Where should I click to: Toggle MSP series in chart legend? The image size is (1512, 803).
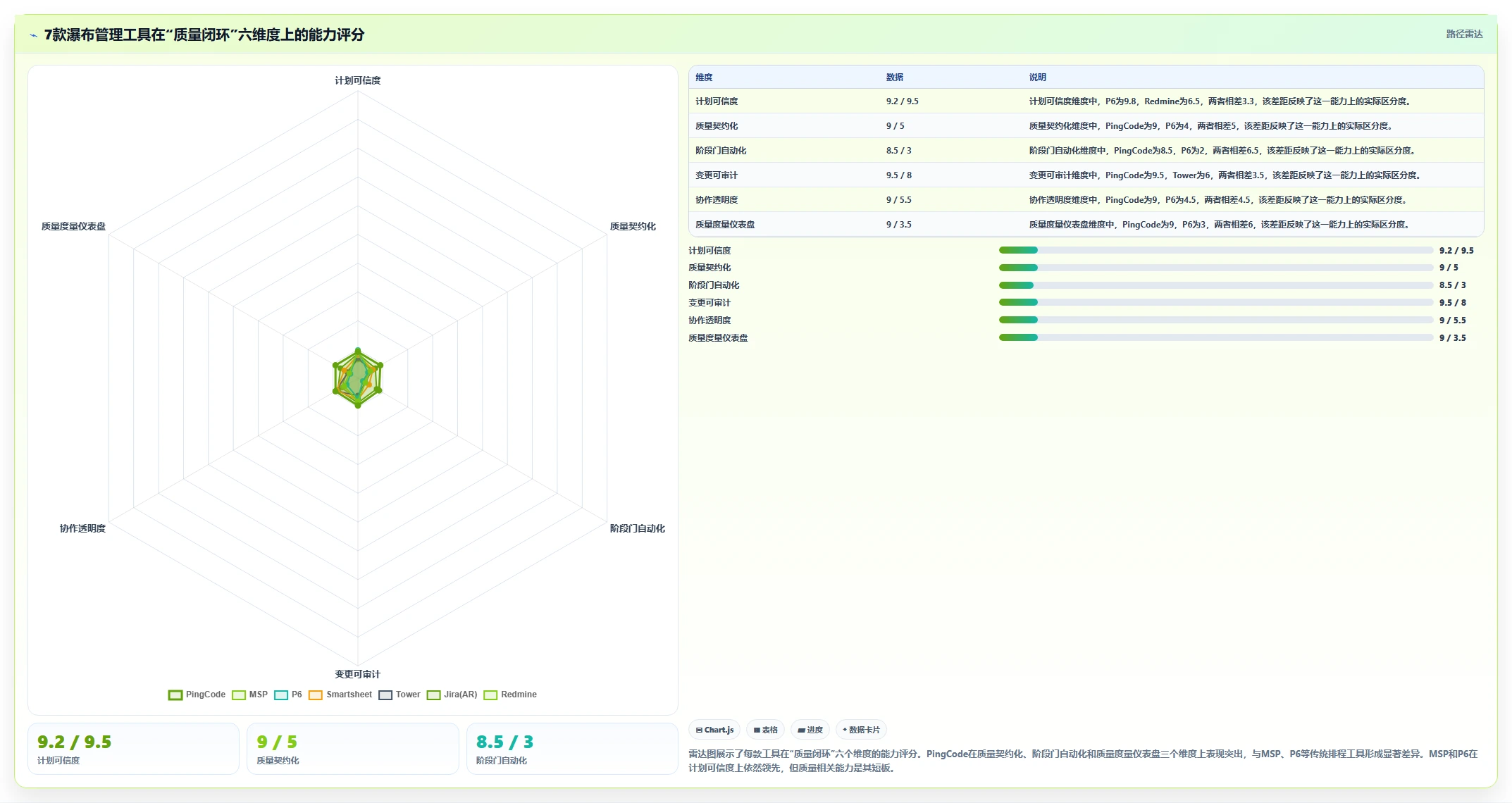[x=249, y=695]
